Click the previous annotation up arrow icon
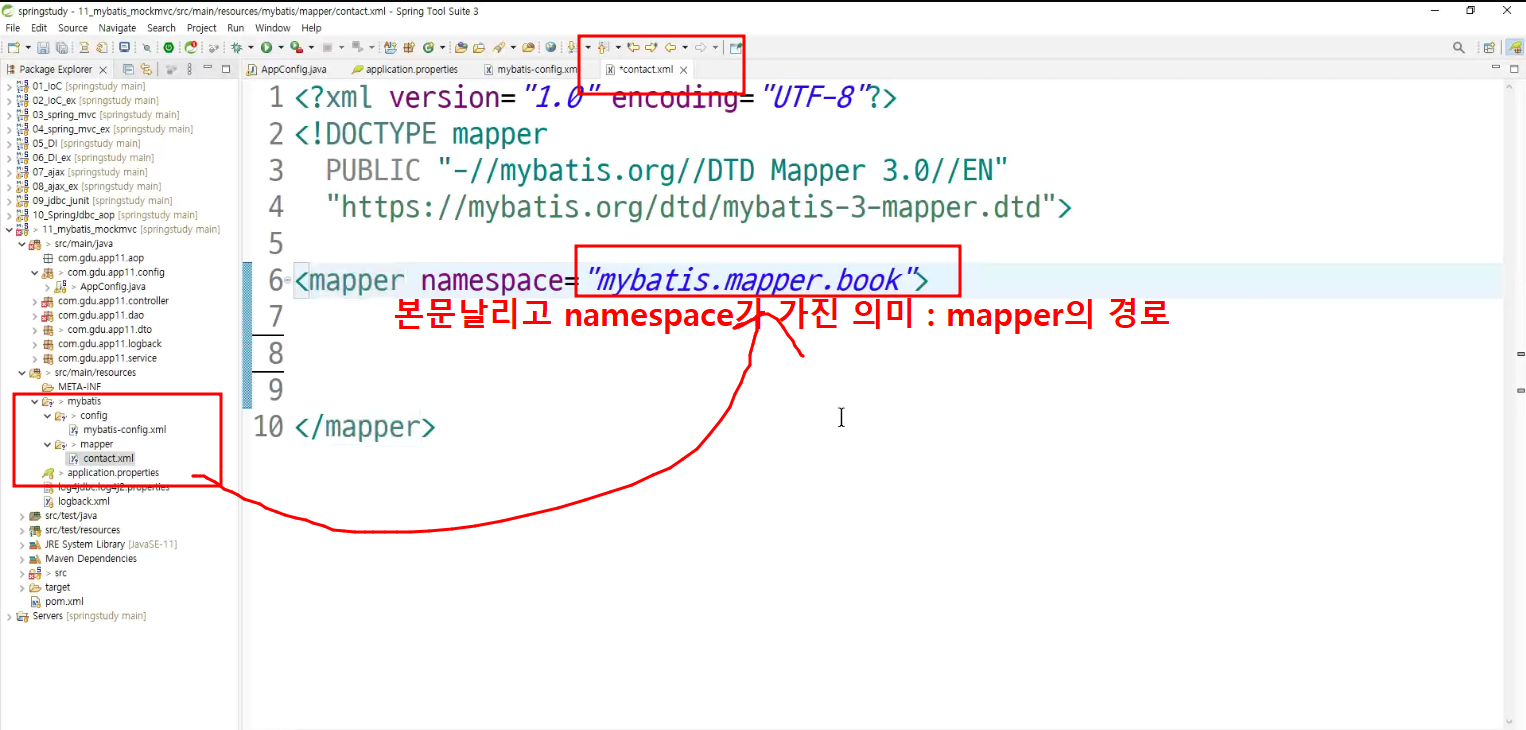 pos(604,47)
